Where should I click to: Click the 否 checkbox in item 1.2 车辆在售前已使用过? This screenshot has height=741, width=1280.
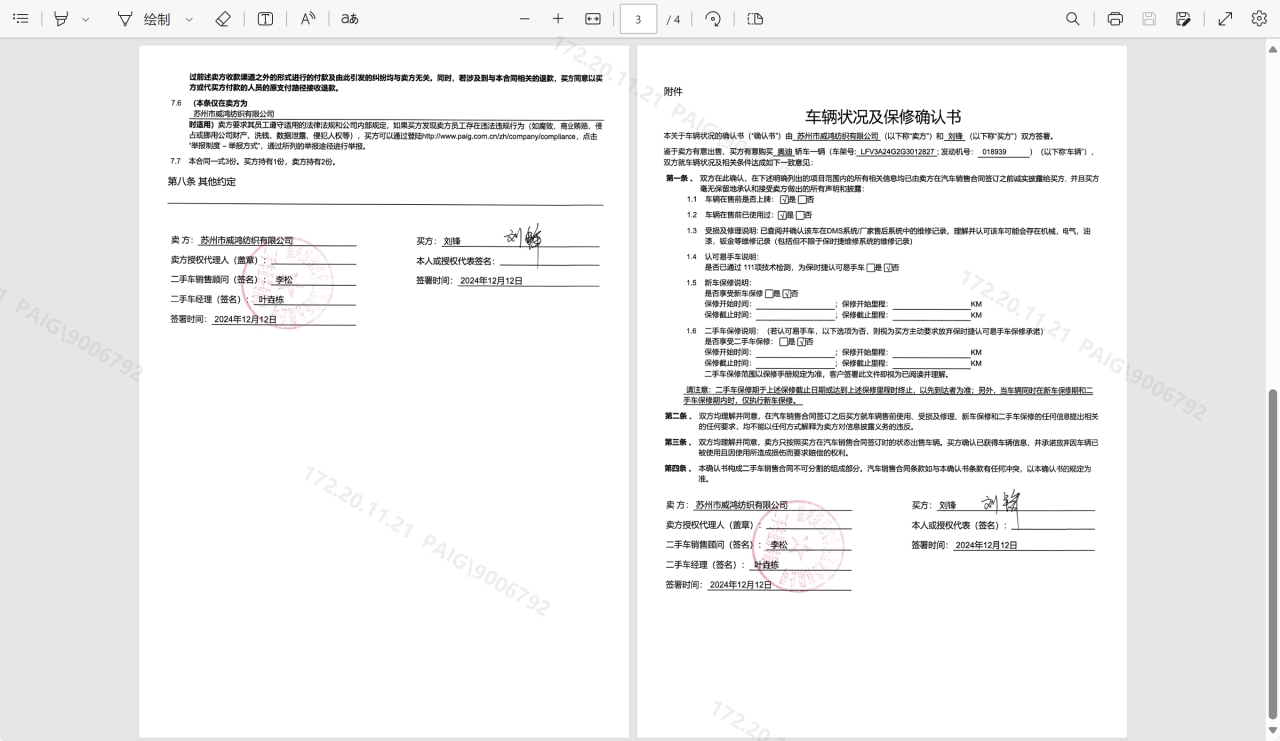[801, 215]
